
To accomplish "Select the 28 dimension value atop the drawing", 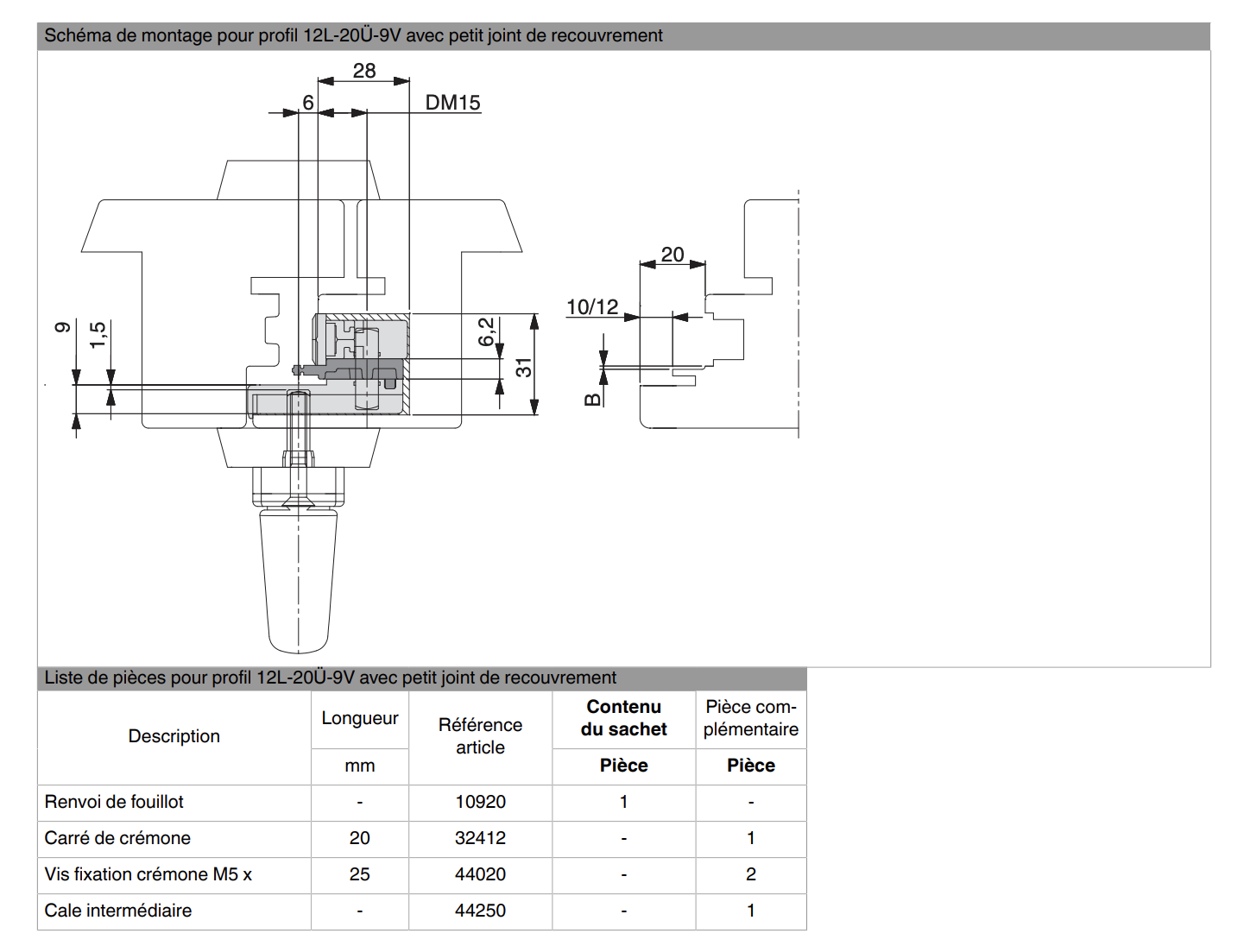I will (364, 71).
